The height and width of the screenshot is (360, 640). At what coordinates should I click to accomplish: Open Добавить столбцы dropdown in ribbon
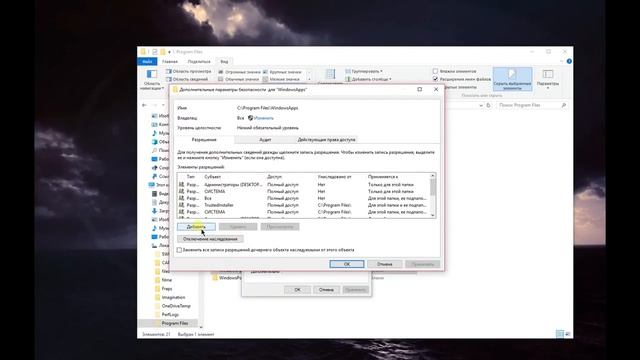[x=368, y=79]
